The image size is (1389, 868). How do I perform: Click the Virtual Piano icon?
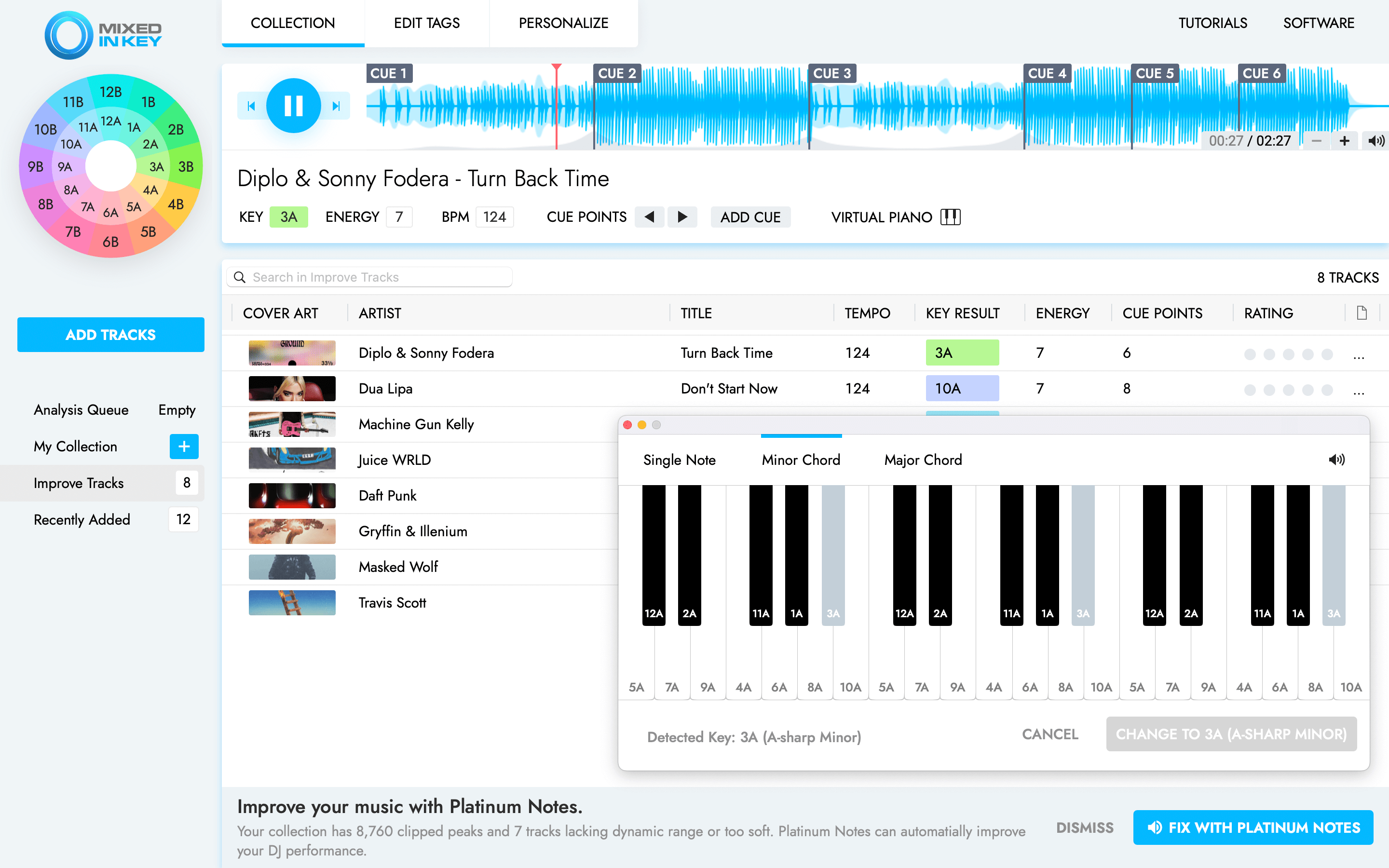(951, 217)
